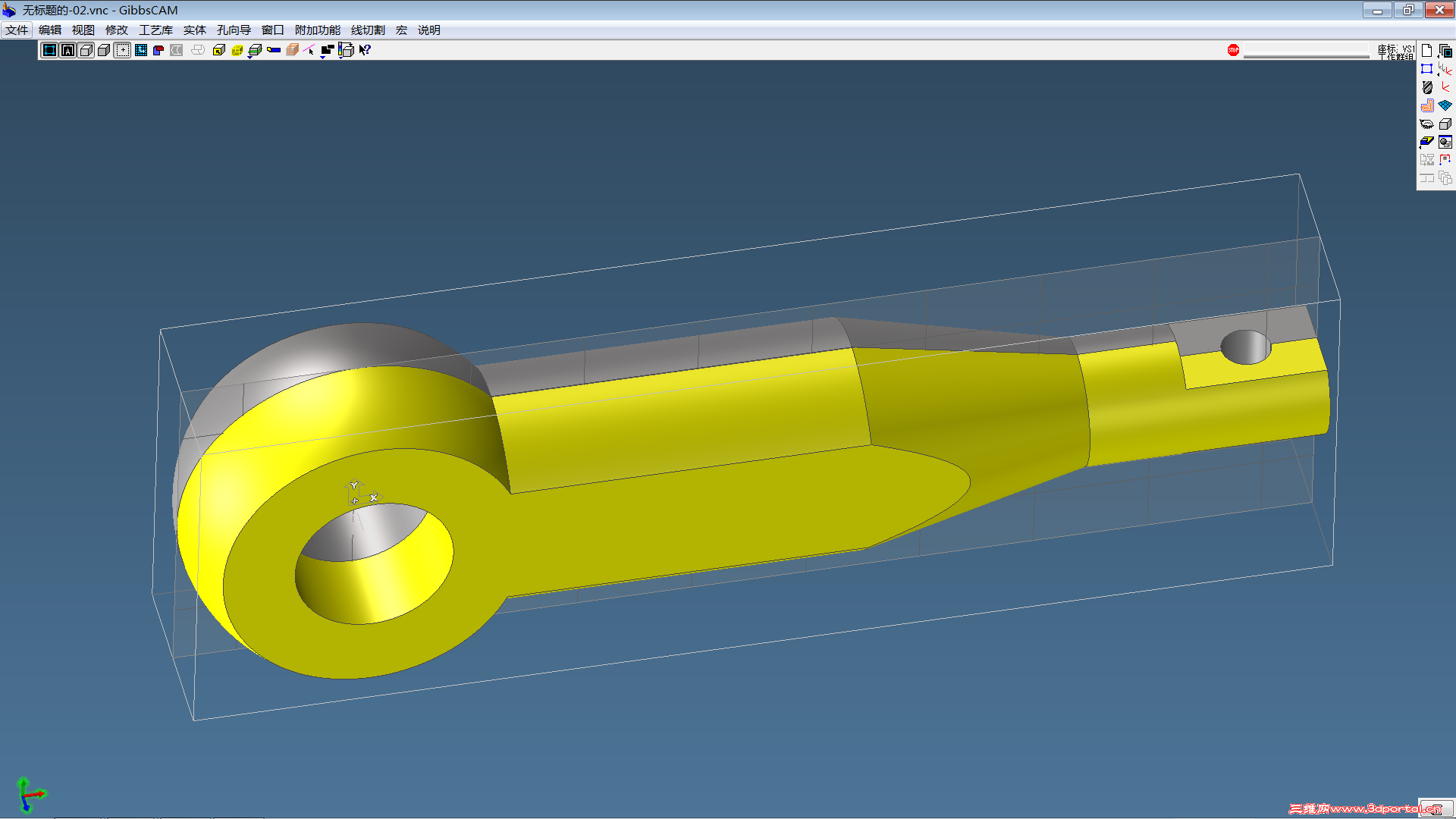This screenshot has width=1456, height=819.
Task: Open the orange toolpath CAM icon
Action: 1426,105
